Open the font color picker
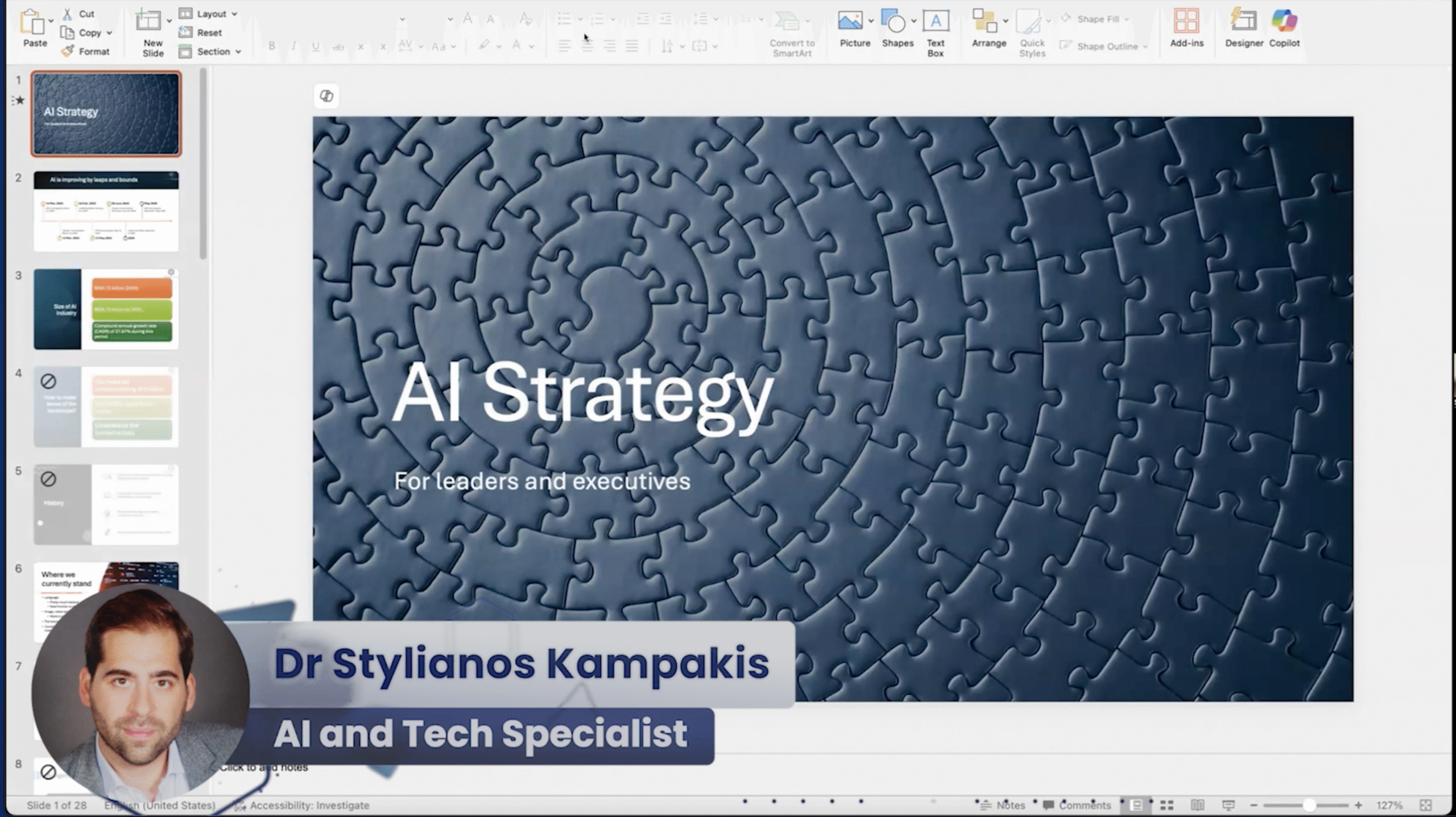 pyautogui.click(x=516, y=45)
